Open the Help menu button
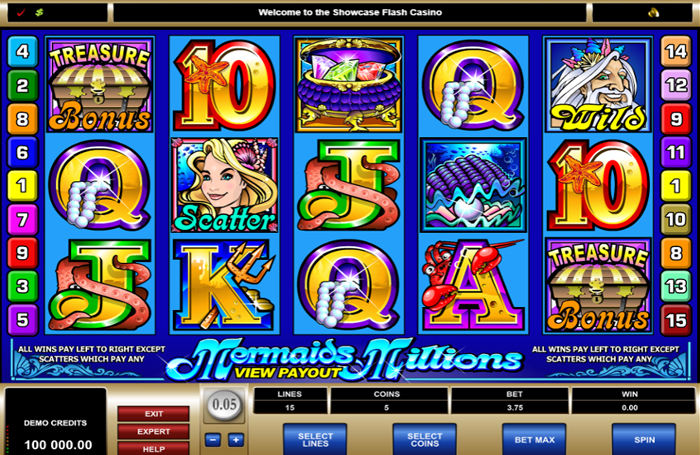700x455 pixels. coord(154,449)
